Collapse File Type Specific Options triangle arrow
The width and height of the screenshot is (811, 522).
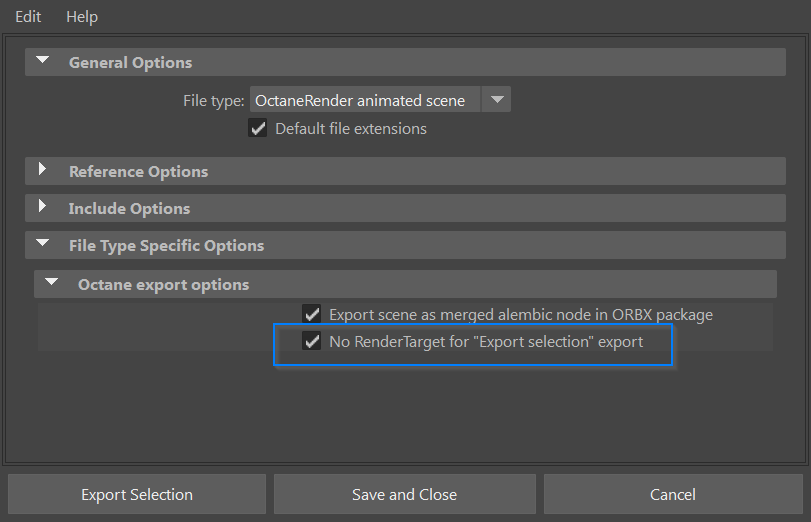[x=42, y=244]
